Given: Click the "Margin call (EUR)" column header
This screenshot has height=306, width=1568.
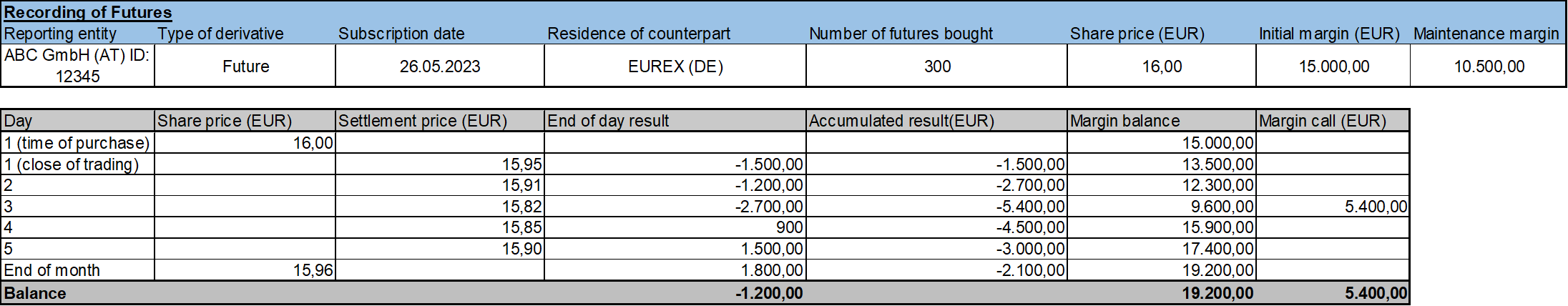Looking at the screenshot, I should 1322,121.
